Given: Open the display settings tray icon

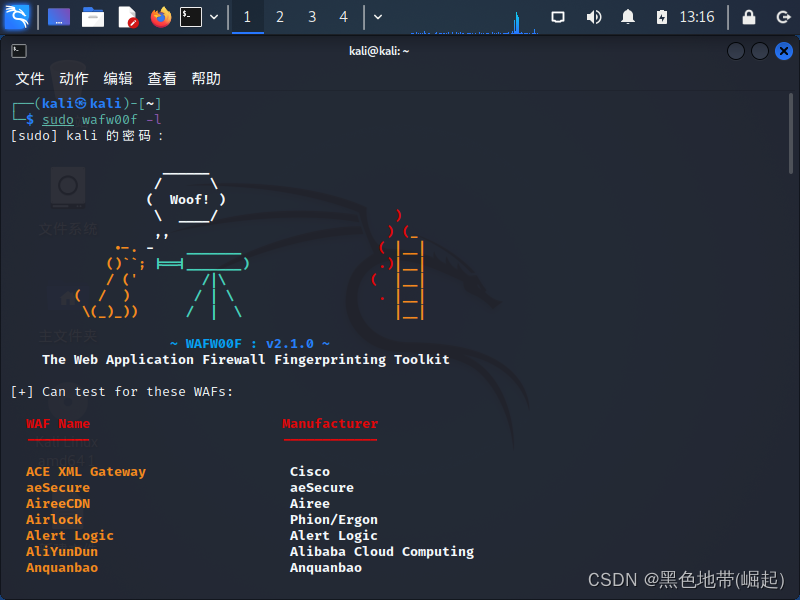Looking at the screenshot, I should point(558,17).
